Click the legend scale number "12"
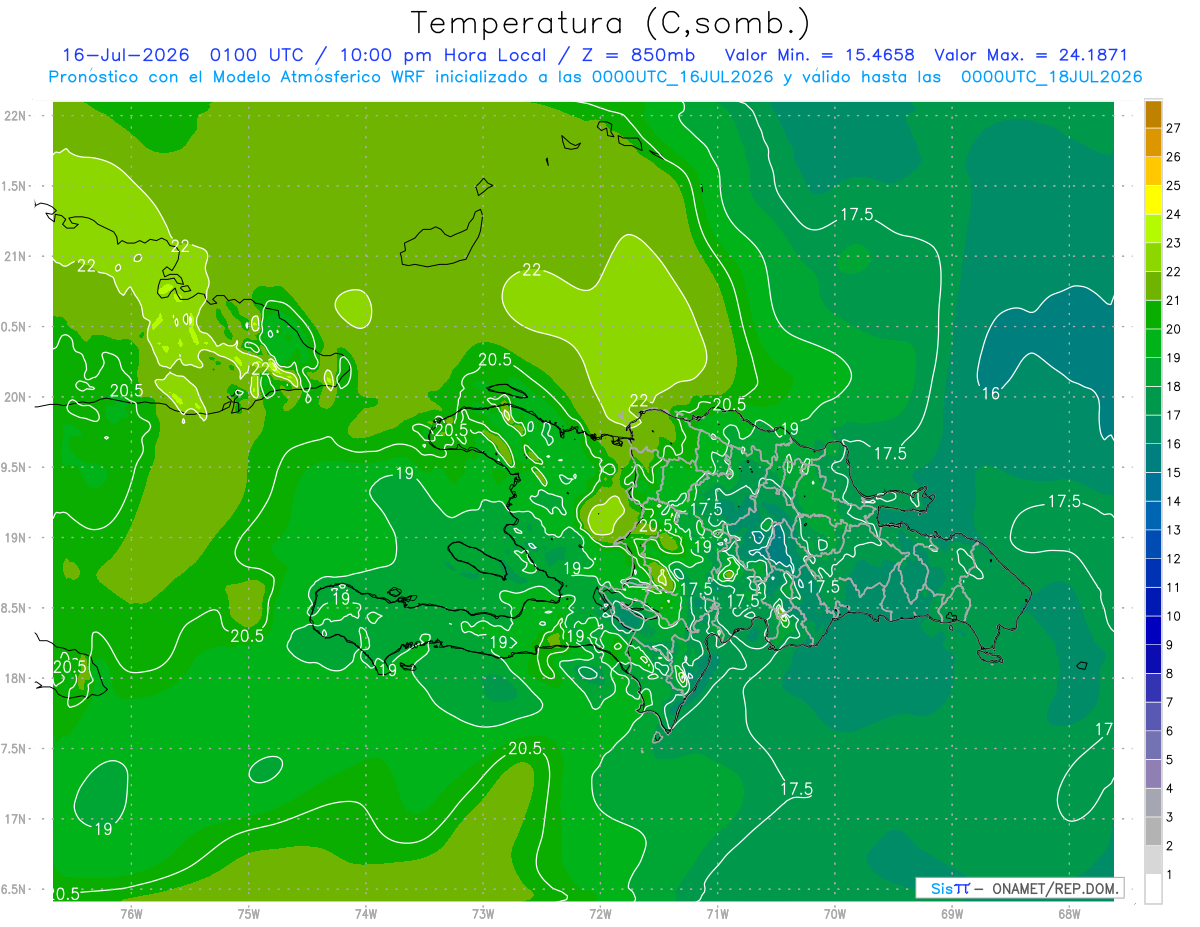Screen dimensions: 1200x927 tap(1174, 559)
